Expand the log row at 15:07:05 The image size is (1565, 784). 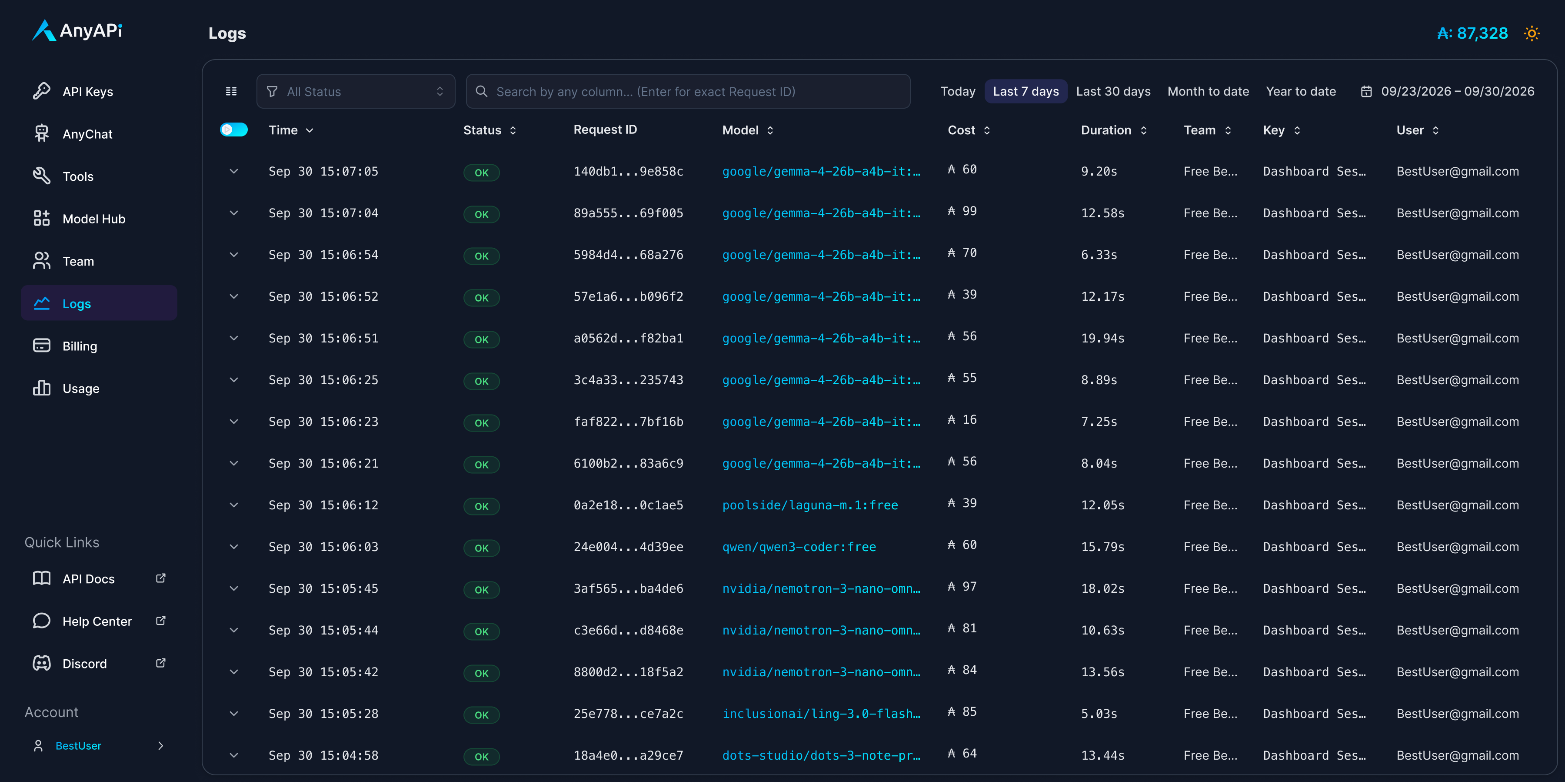[x=234, y=172]
